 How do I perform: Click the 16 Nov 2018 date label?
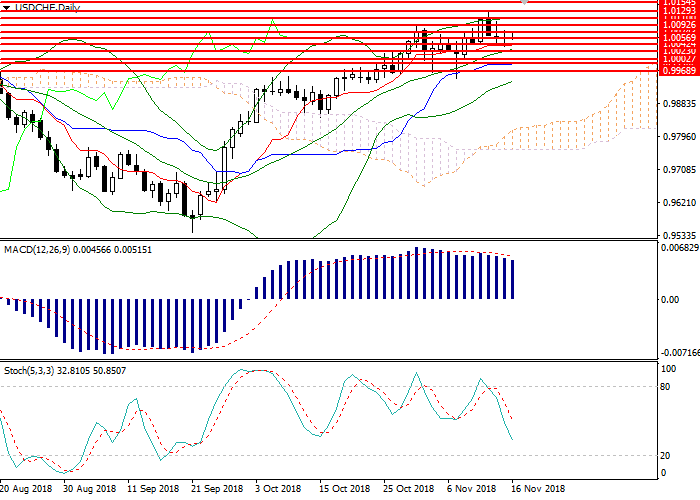538,489
